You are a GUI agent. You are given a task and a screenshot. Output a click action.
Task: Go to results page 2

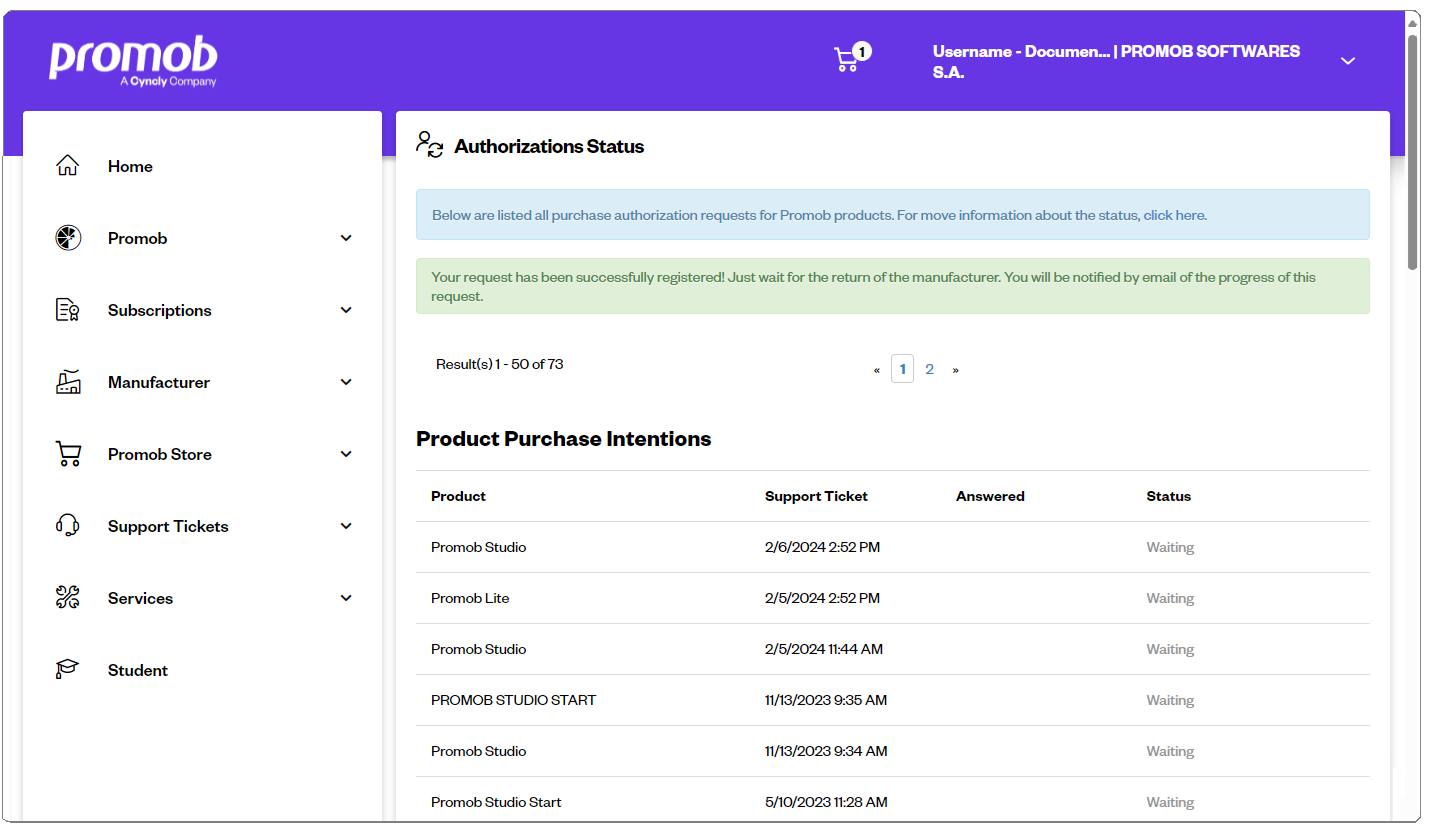tap(929, 369)
